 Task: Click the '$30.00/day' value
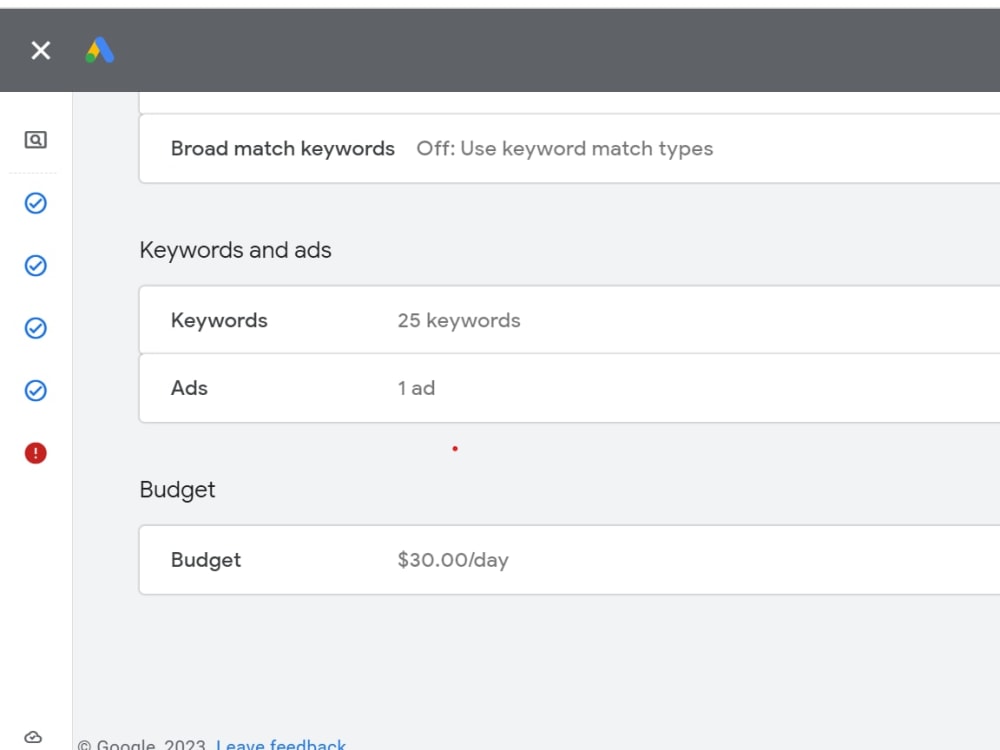pos(453,559)
